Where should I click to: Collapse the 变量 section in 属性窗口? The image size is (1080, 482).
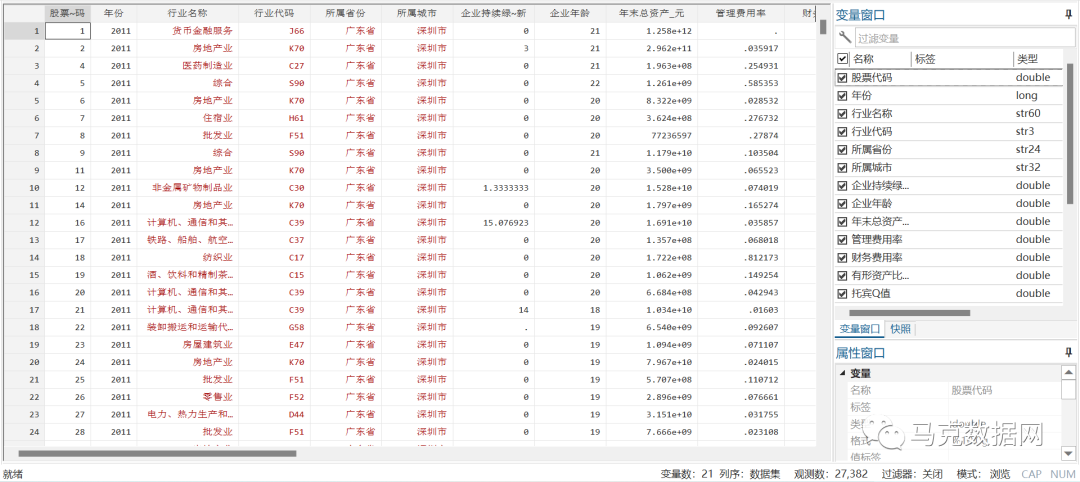(842, 373)
